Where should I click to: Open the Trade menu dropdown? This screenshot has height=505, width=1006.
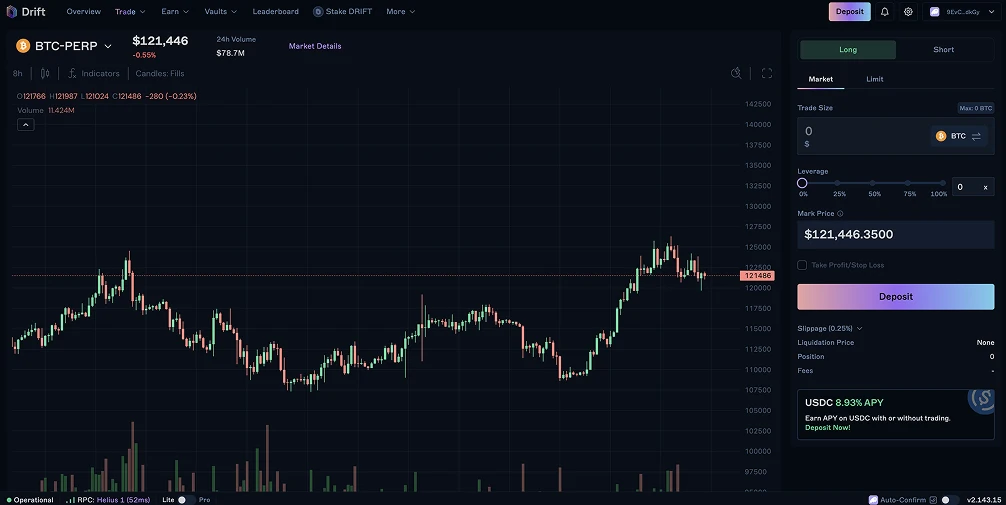130,12
